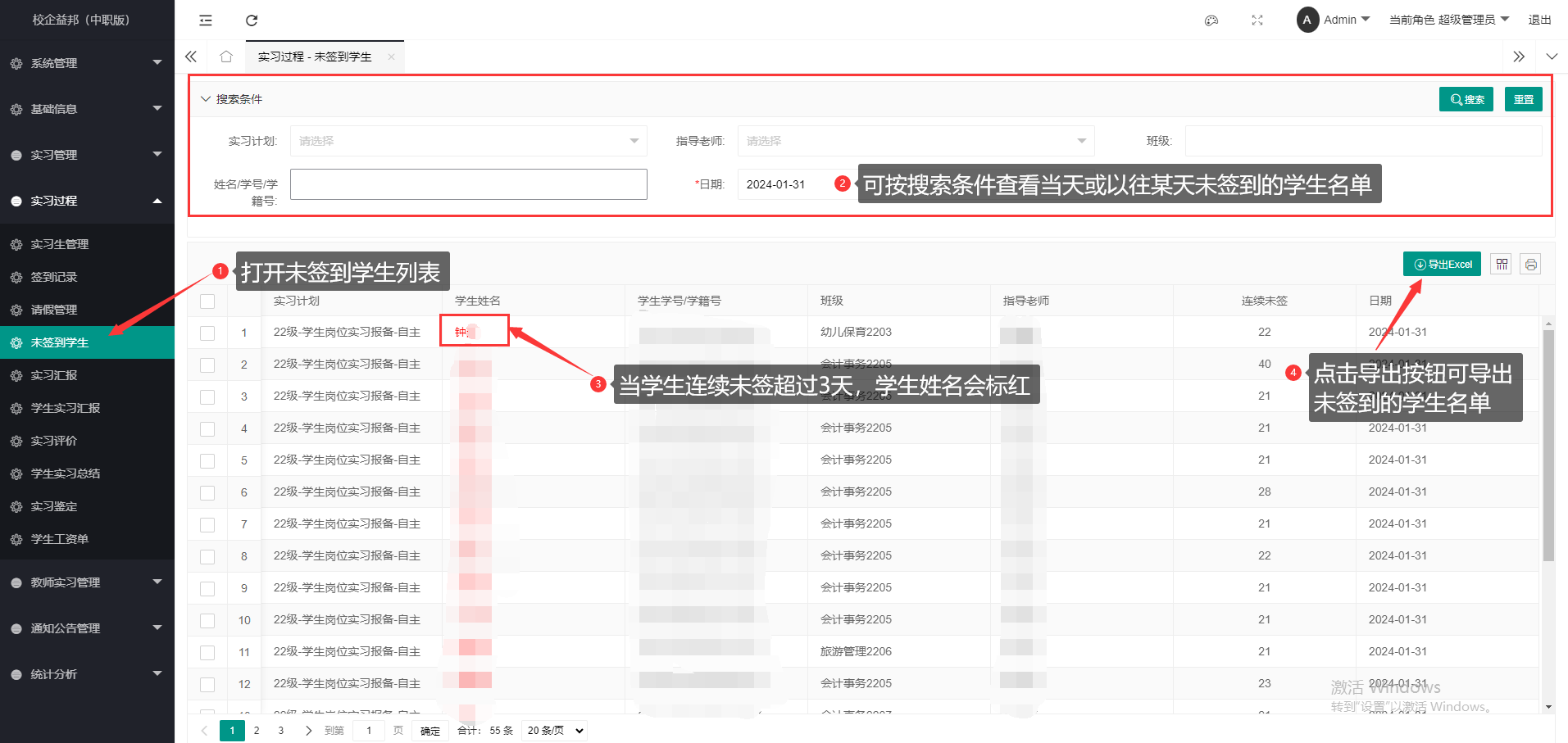The image size is (1568, 743).
Task: Click the refresh icon in top bar
Action: pos(252,20)
